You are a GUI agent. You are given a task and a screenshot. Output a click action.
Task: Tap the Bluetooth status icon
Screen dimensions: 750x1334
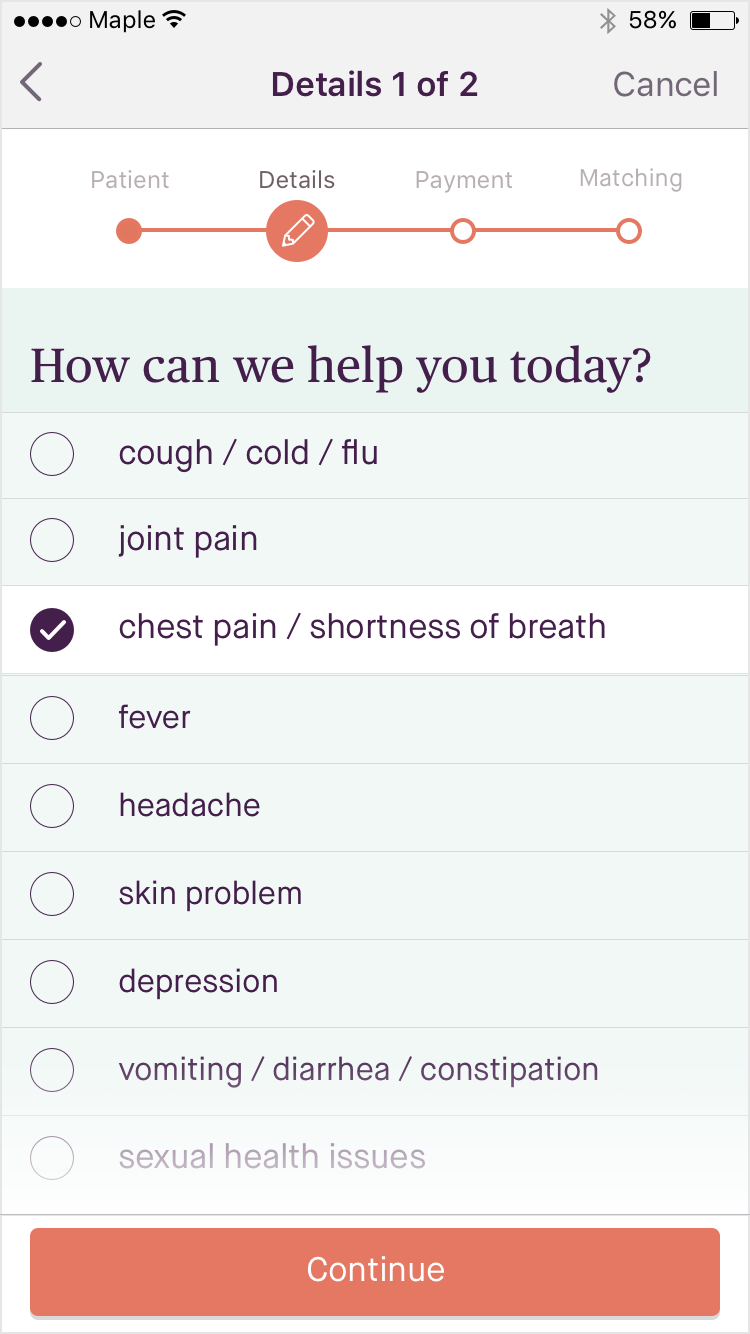(x=606, y=20)
